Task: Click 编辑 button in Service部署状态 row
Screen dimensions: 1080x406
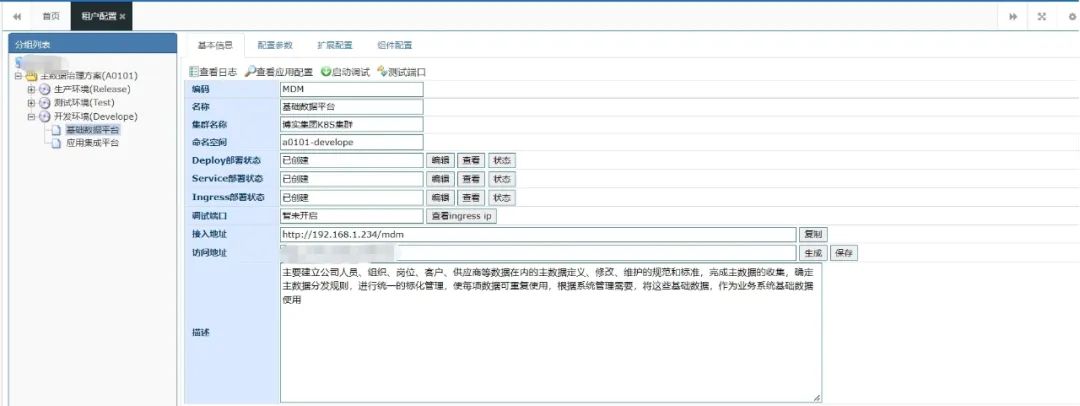Action: coord(440,179)
